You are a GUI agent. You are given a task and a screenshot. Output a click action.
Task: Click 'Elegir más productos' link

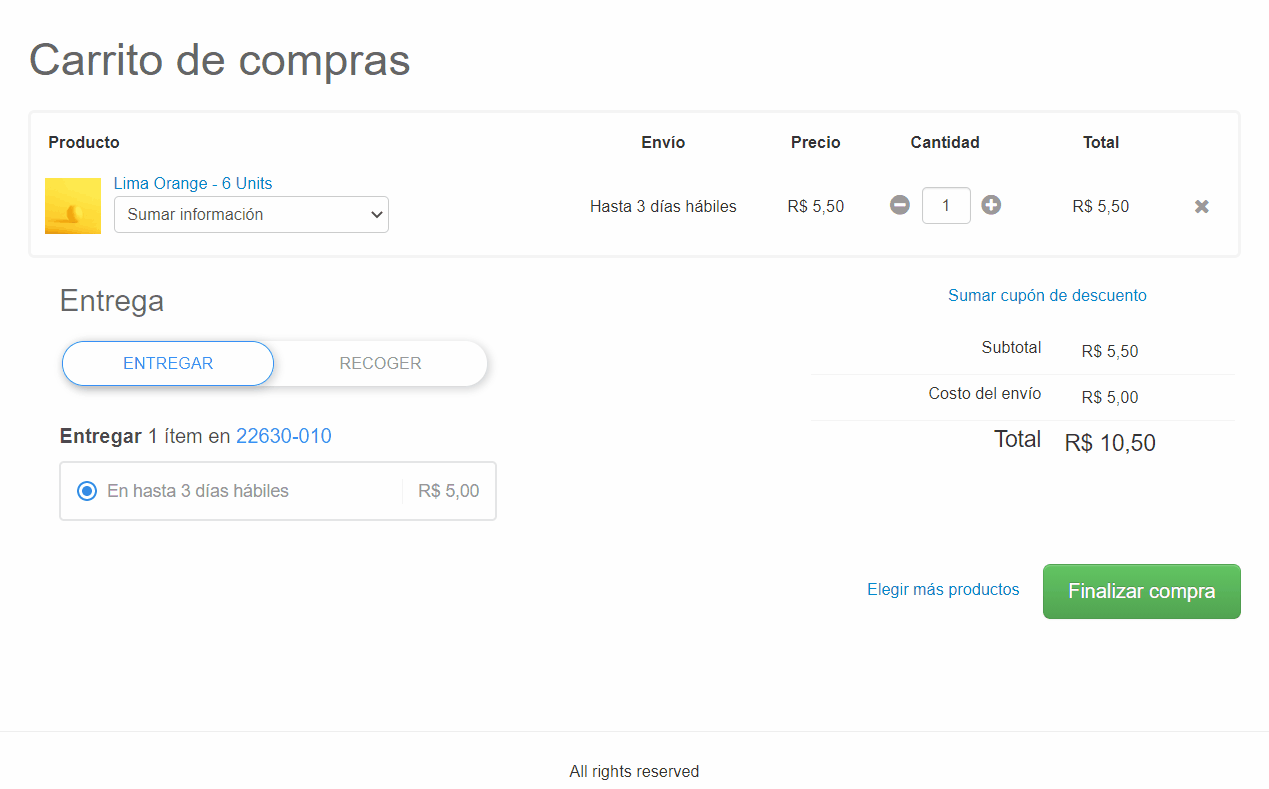tap(943, 589)
